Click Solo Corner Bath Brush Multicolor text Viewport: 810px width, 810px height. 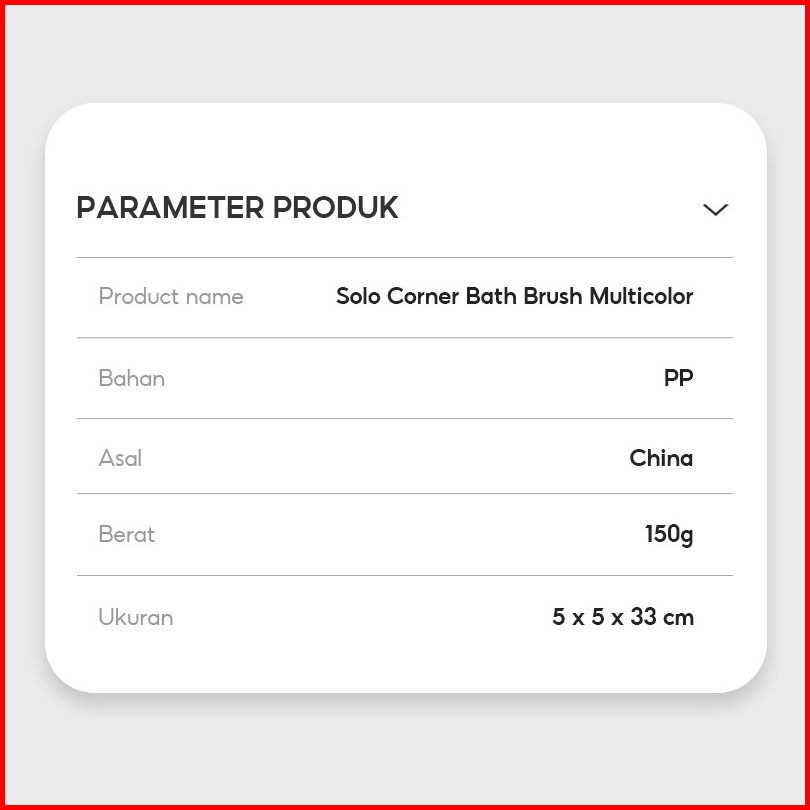click(x=514, y=297)
